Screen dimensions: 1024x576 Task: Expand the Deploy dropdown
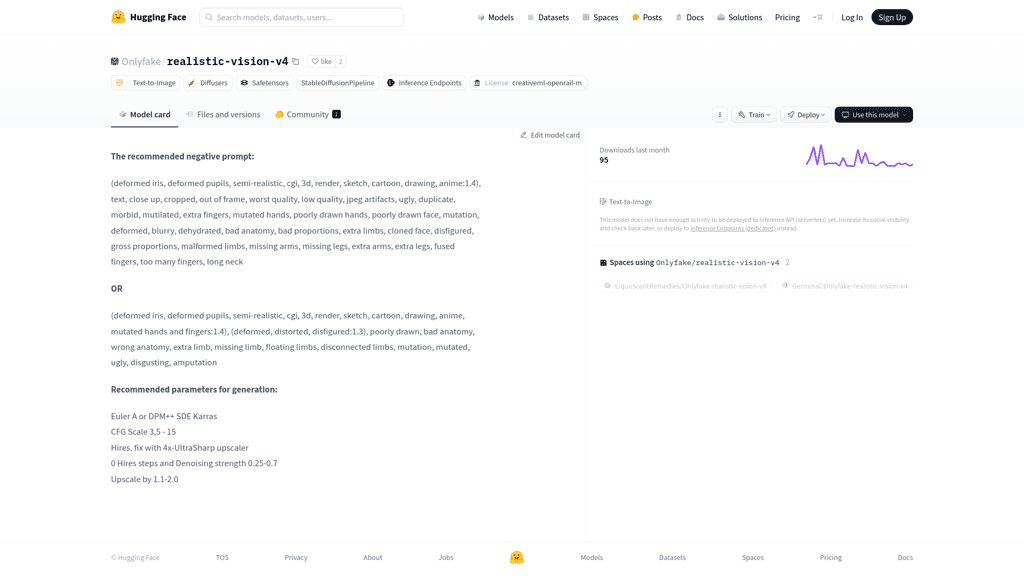[x=805, y=115]
